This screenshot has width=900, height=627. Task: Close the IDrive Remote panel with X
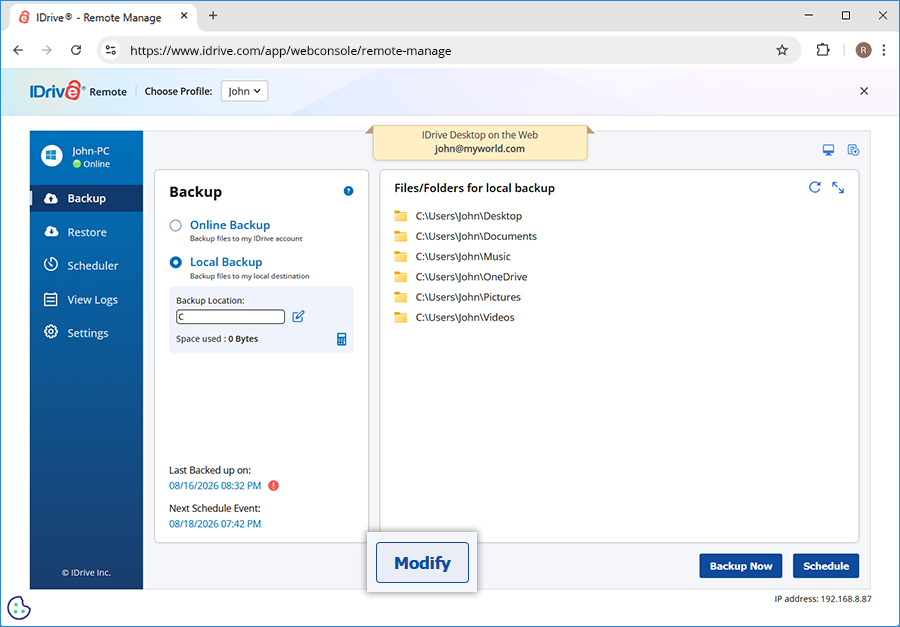click(864, 91)
